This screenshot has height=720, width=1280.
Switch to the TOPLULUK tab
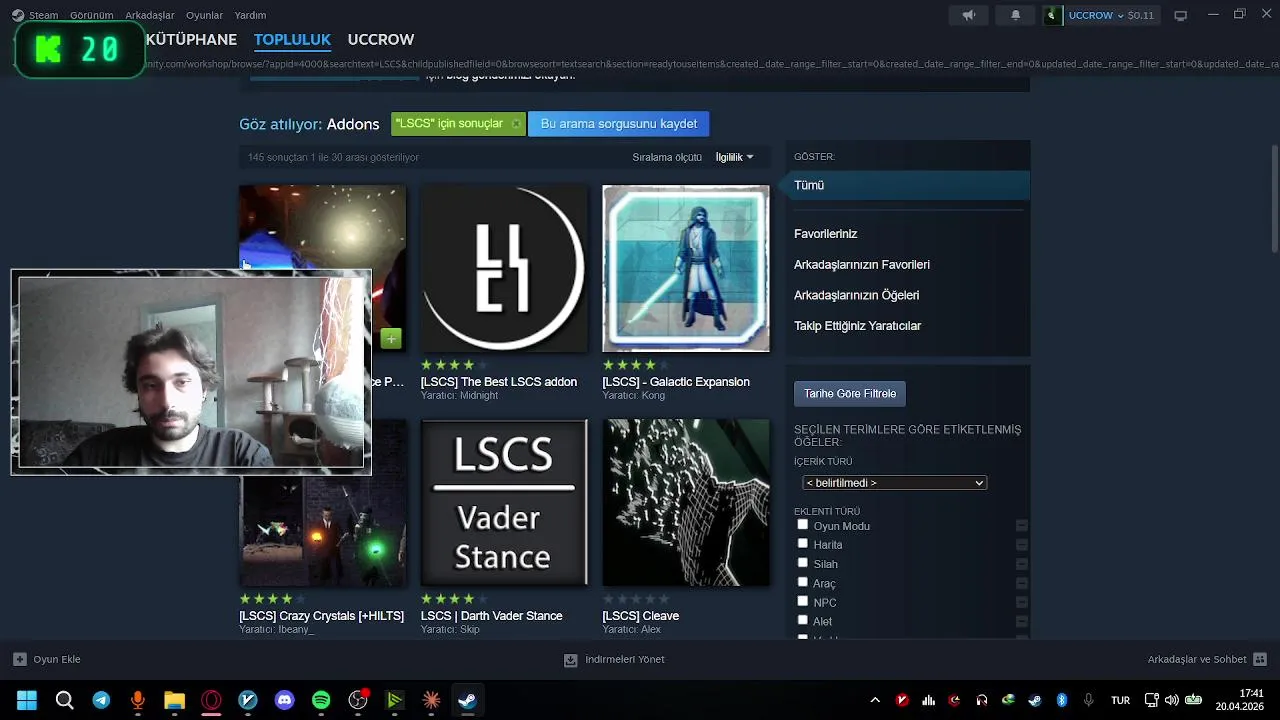coord(292,40)
